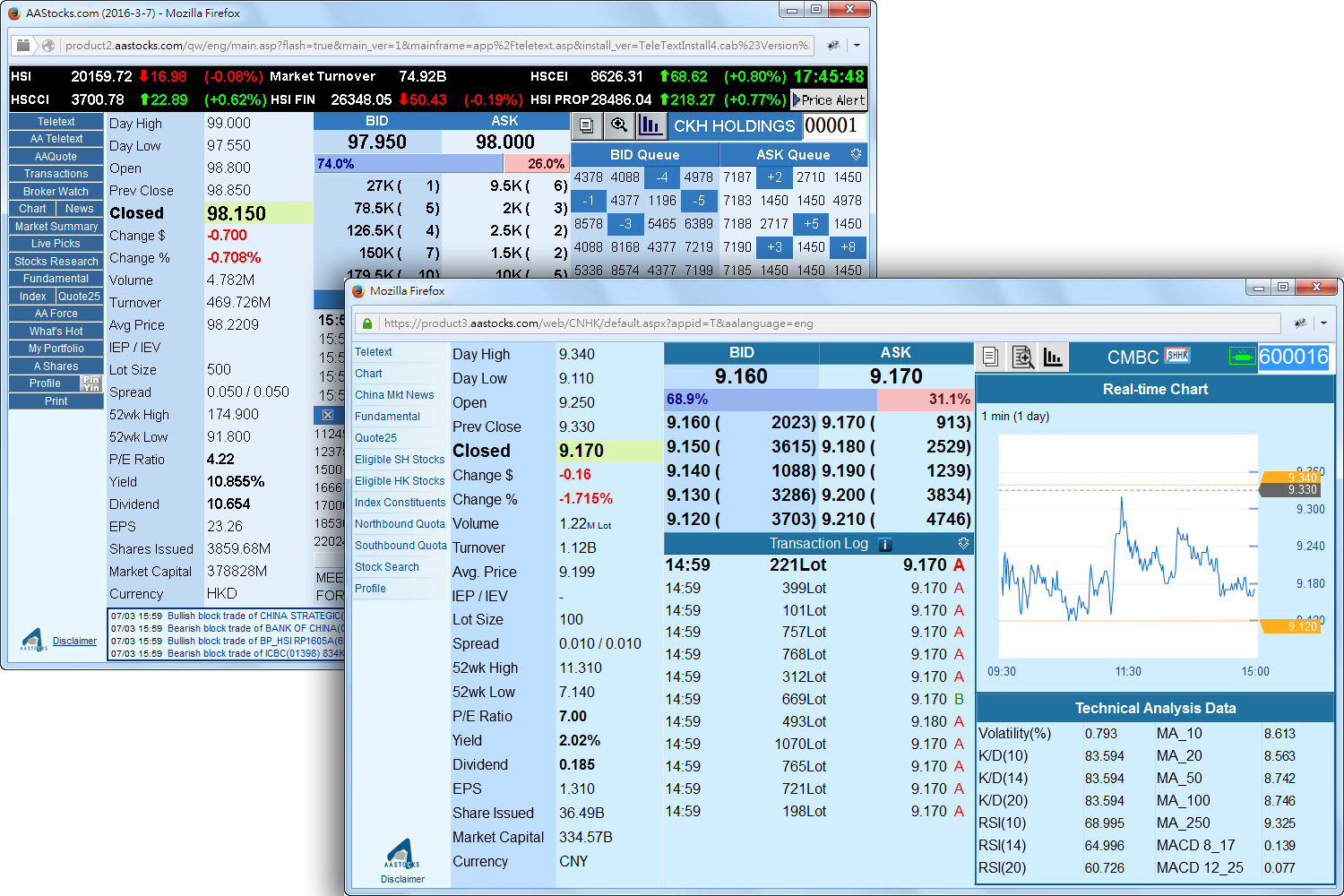Click the green padlock in the front window address bar
The height and width of the screenshot is (896, 1344).
coord(367,323)
